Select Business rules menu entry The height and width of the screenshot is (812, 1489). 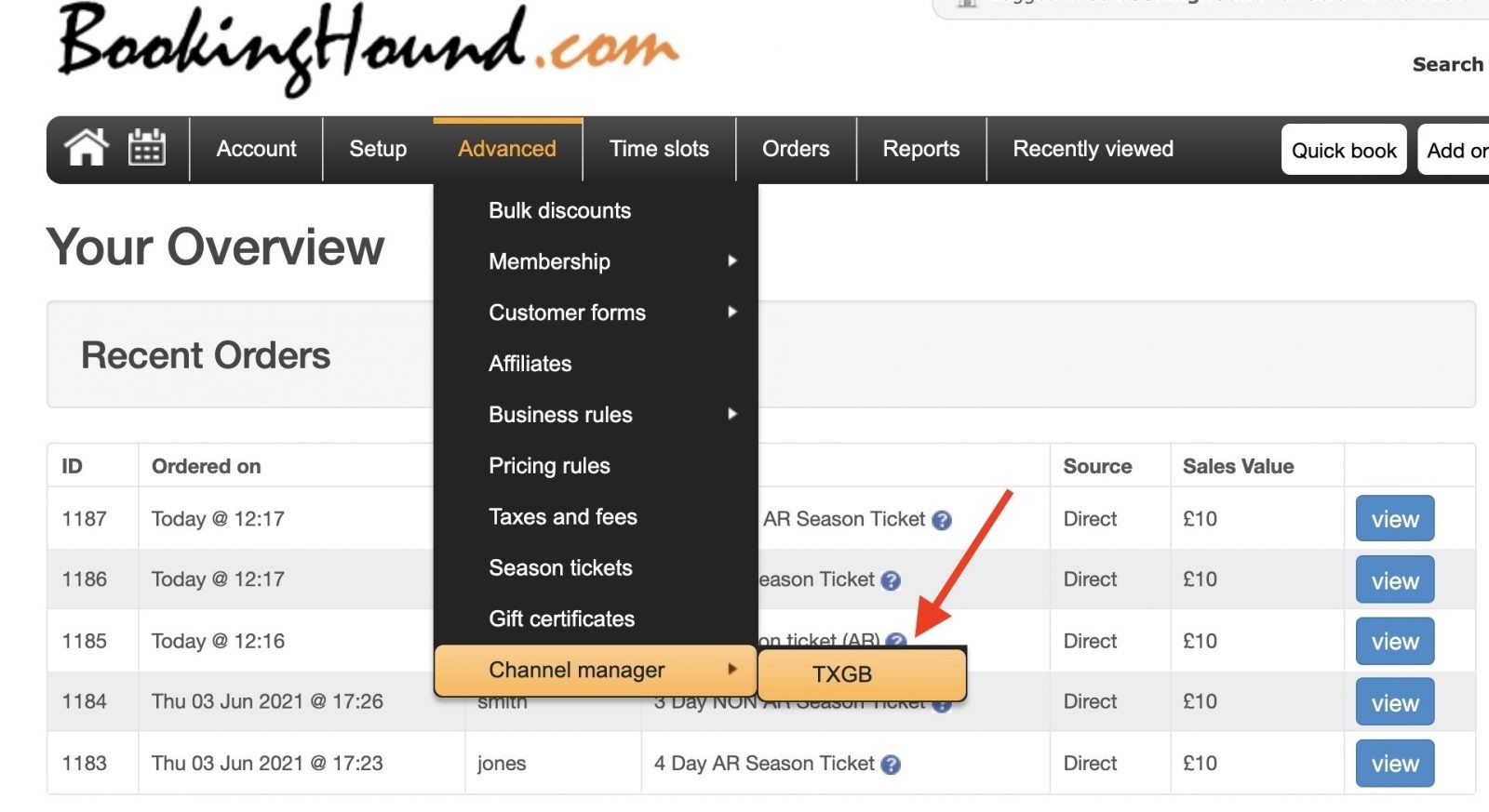[x=596, y=415]
